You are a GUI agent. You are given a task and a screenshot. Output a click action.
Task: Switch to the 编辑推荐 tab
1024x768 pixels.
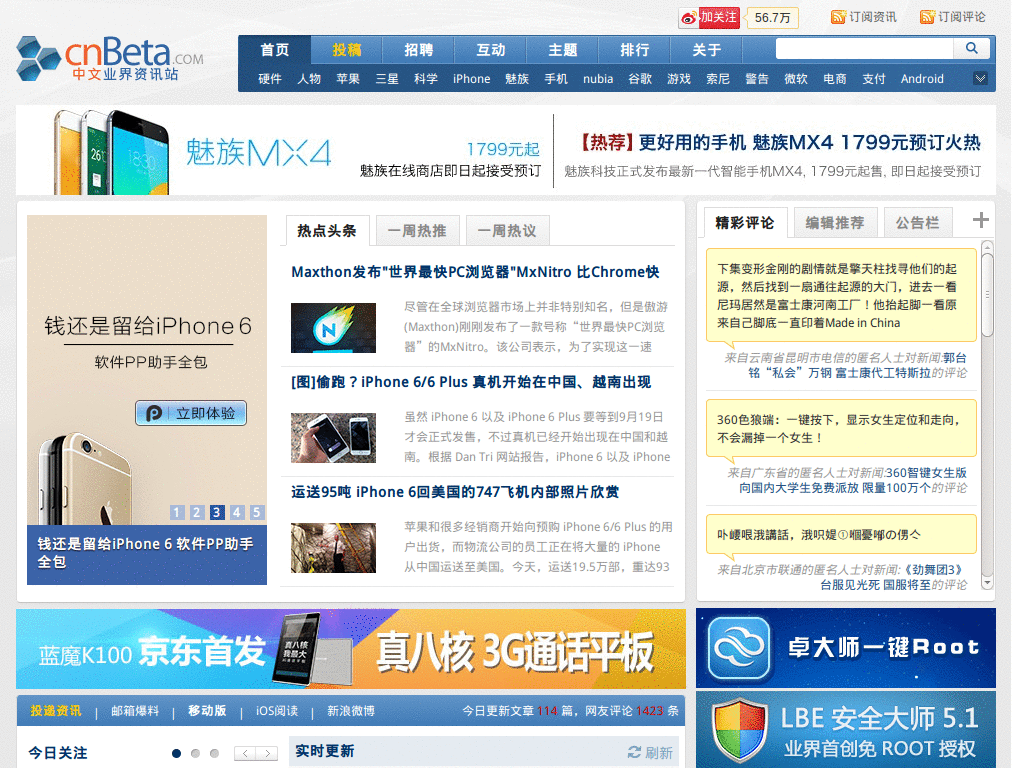tap(835, 223)
